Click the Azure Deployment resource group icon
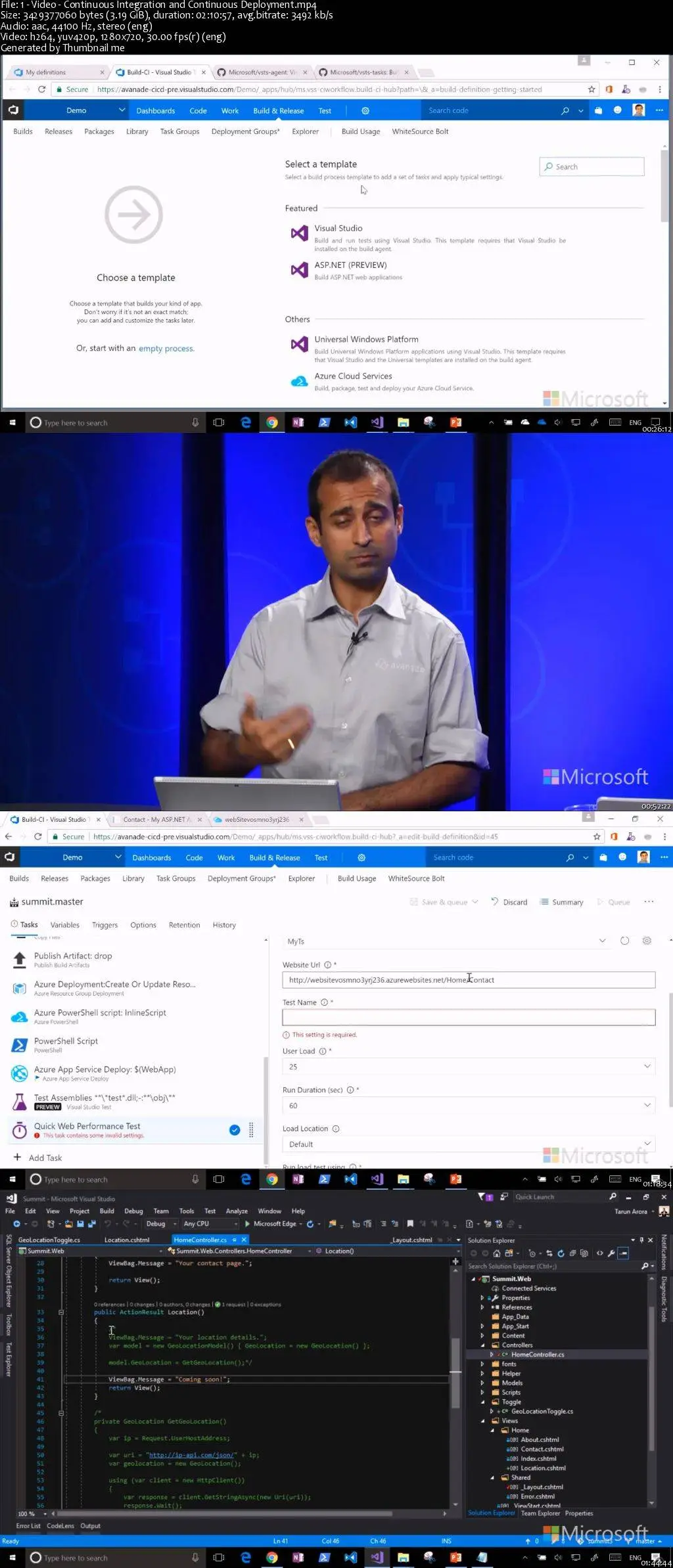Screen dimensions: 673x1568 (20, 988)
